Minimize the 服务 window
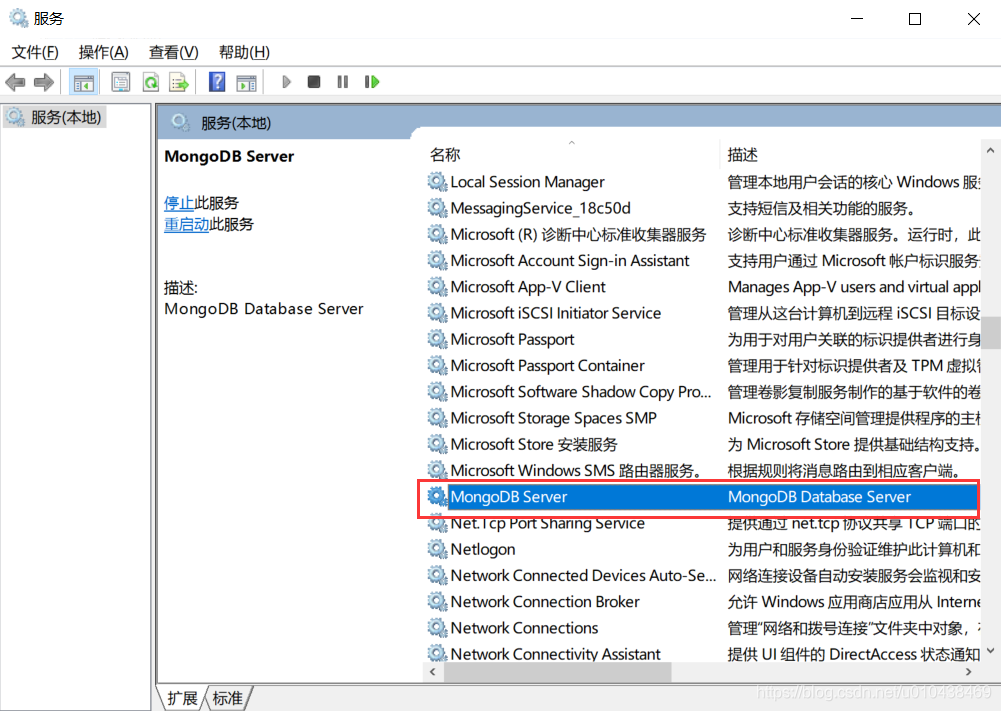1001x711 pixels. point(857,19)
